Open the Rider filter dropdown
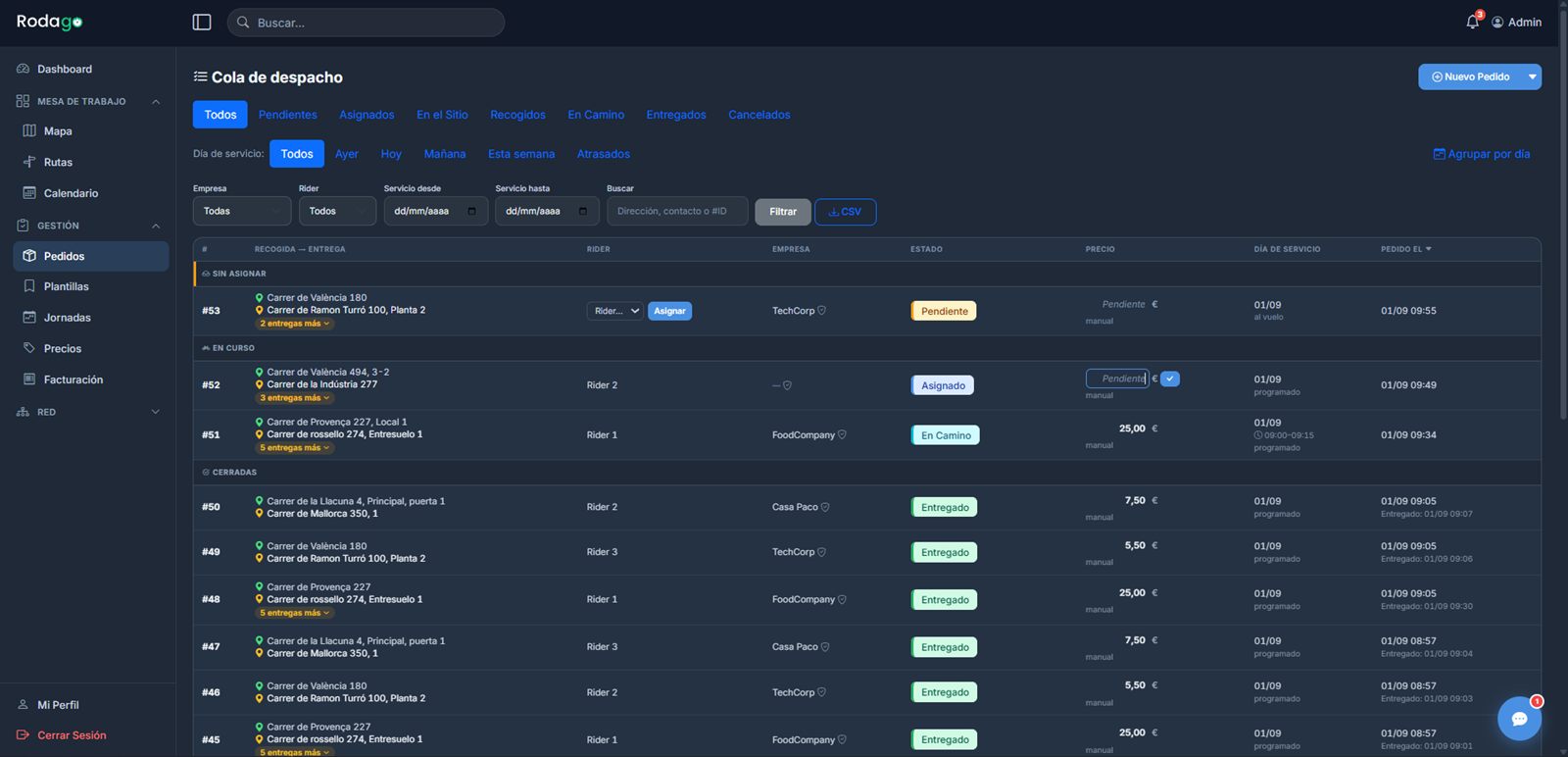 pos(337,211)
